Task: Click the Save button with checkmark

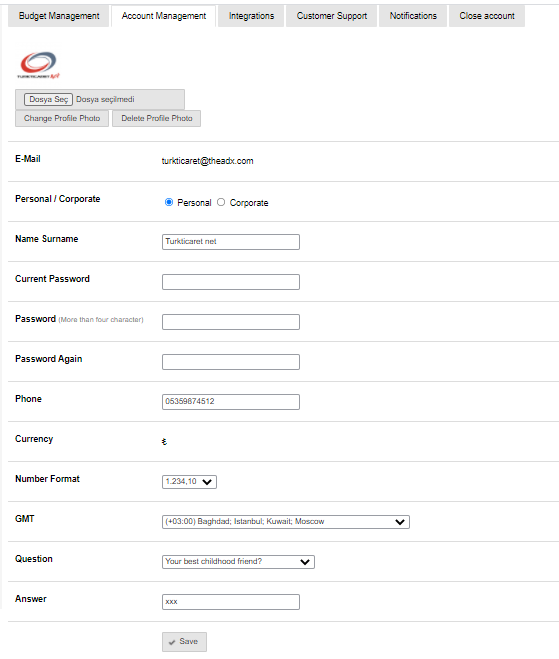Action: [184, 642]
